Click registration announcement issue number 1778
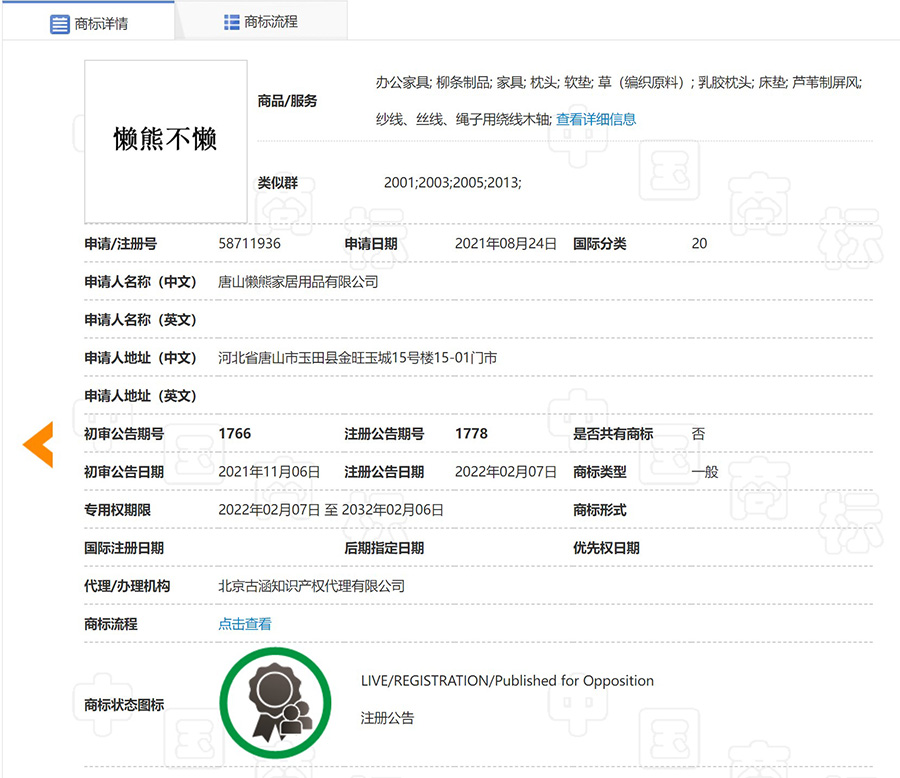This screenshot has width=900, height=778. point(471,434)
